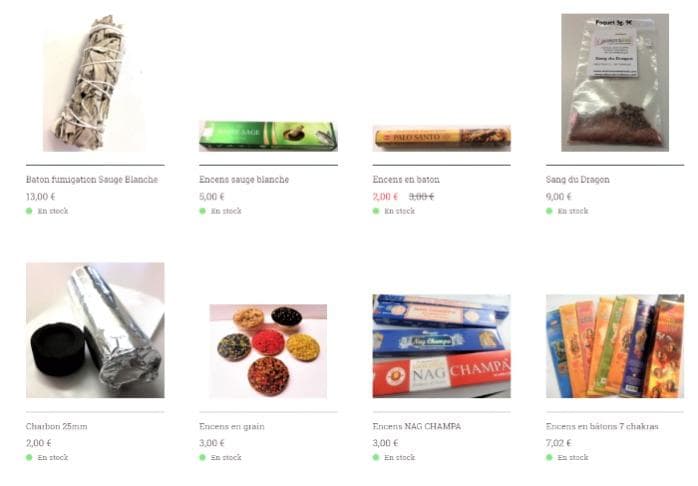This screenshot has width=698, height=486.
Task: Open the colorful incense grains photo
Action: [268, 351]
